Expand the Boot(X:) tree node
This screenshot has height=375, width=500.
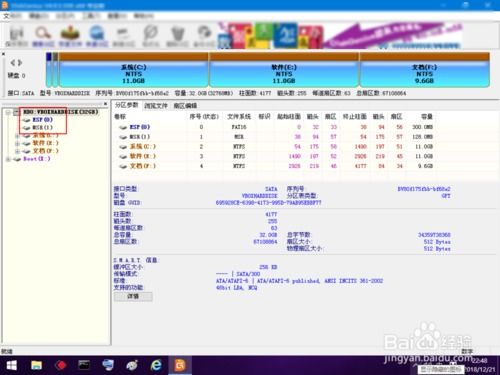pyautogui.click(x=8, y=159)
